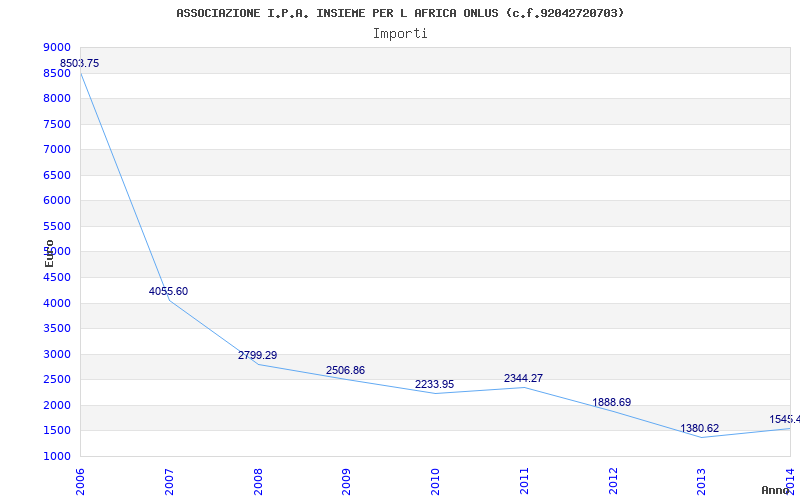The image size is (800, 500).
Task: Click the y-axis value 6500
Action: pos(57,176)
